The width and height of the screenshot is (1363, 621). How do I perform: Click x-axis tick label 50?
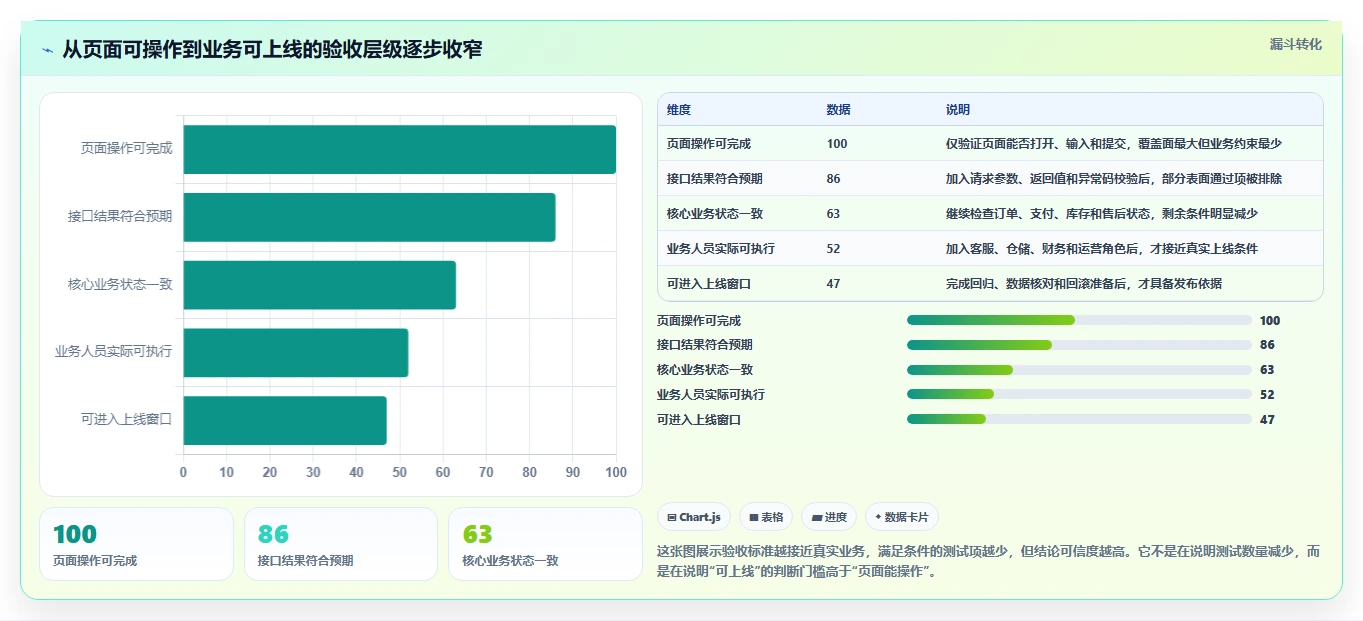coord(400,472)
